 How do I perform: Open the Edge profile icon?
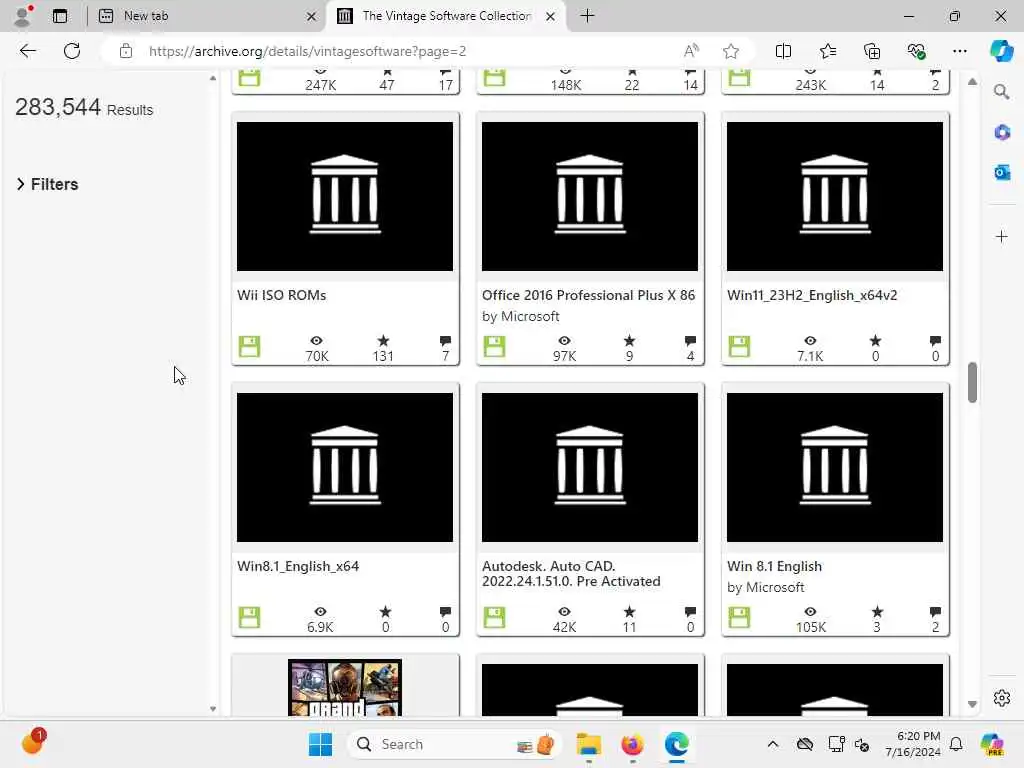click(23, 16)
